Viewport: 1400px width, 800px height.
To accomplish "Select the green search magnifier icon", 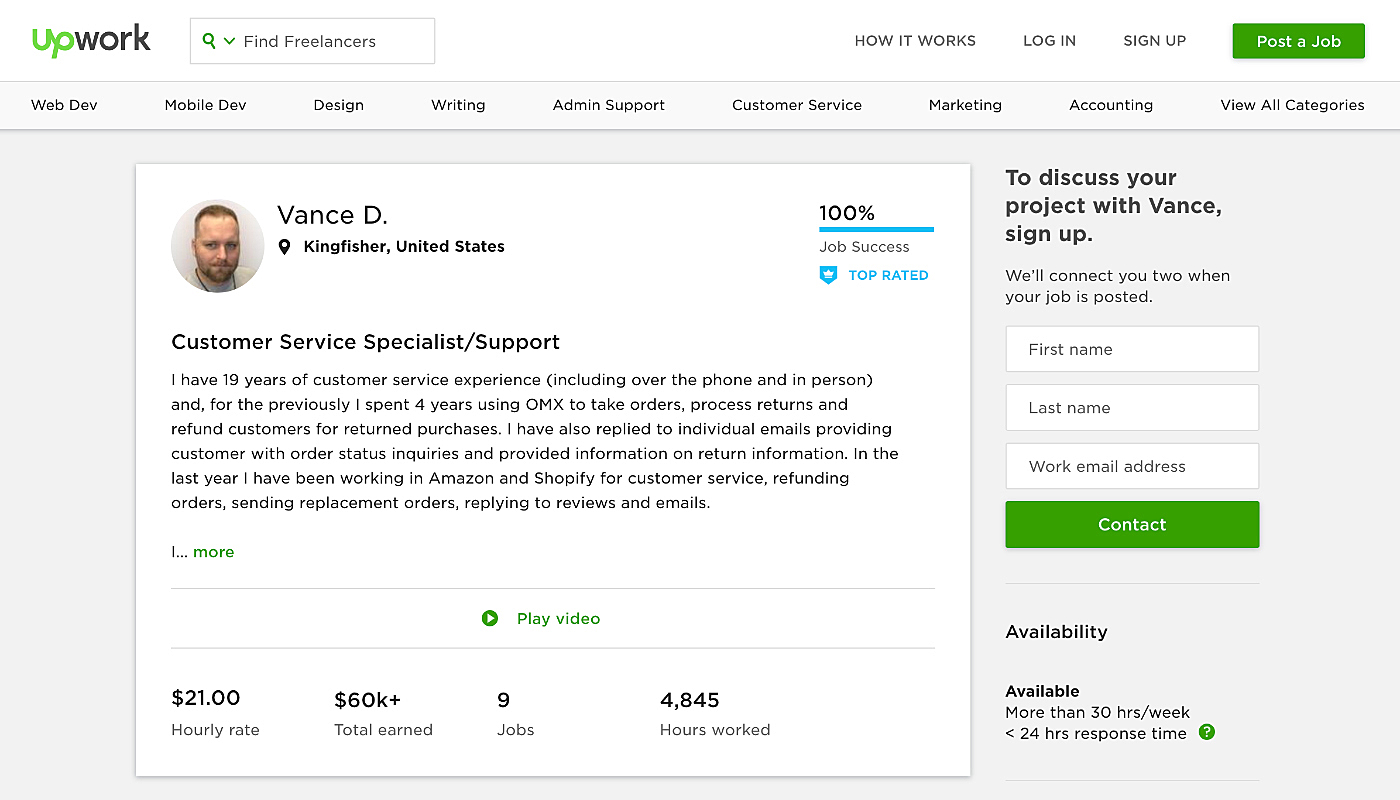I will tap(210, 41).
